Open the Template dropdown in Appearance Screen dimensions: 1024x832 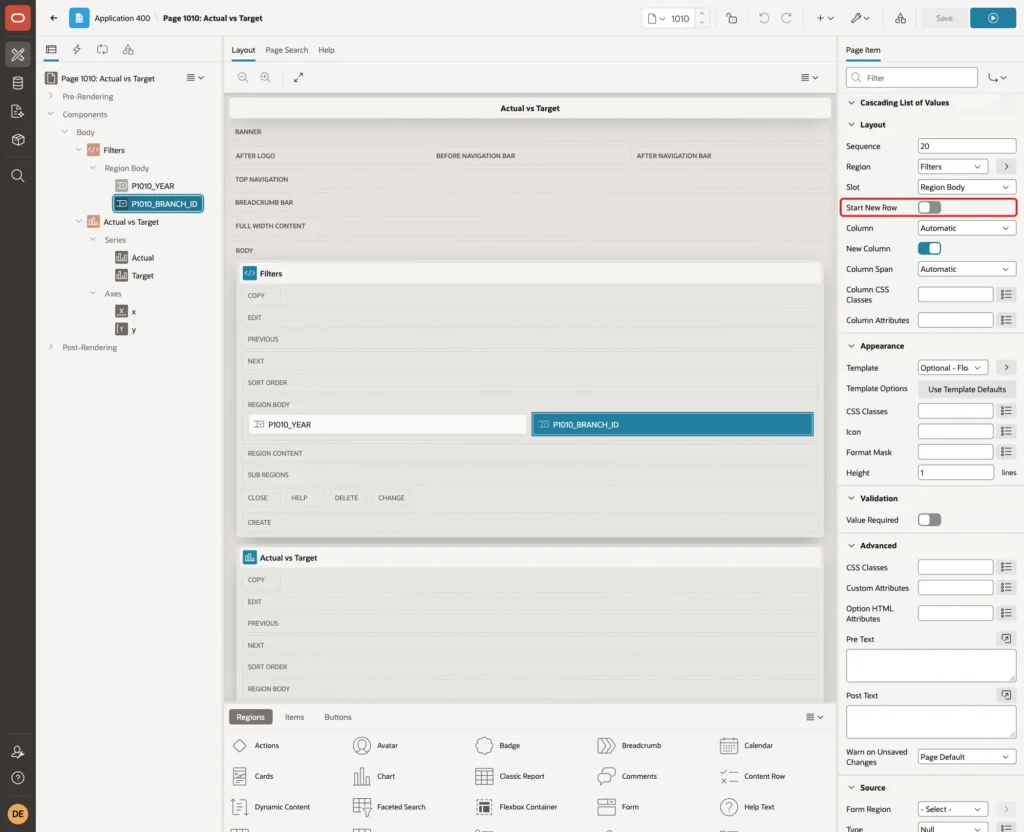(953, 368)
